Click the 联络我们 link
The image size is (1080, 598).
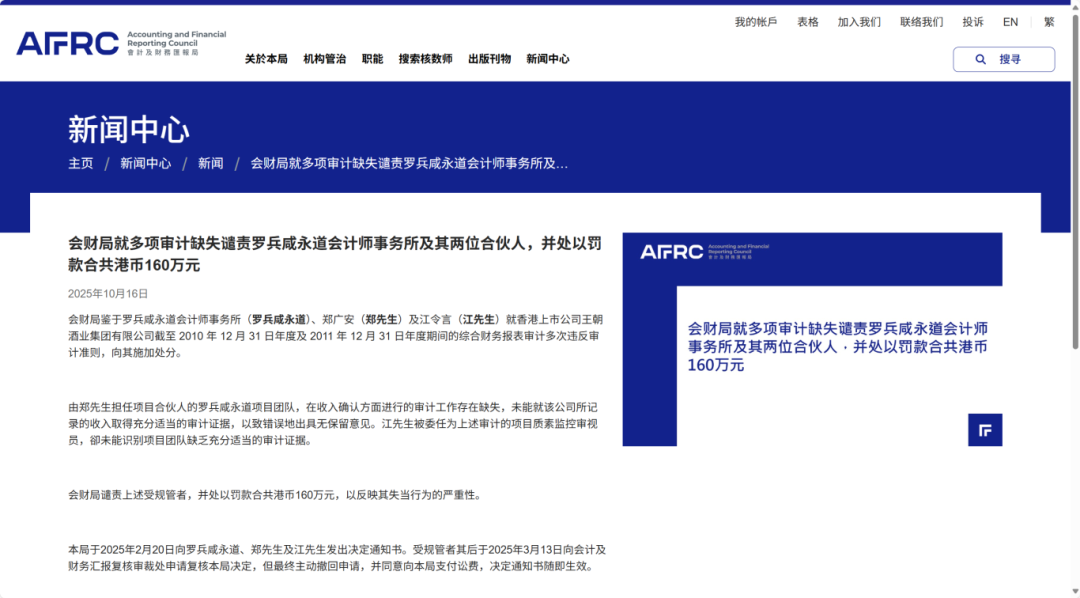click(922, 22)
